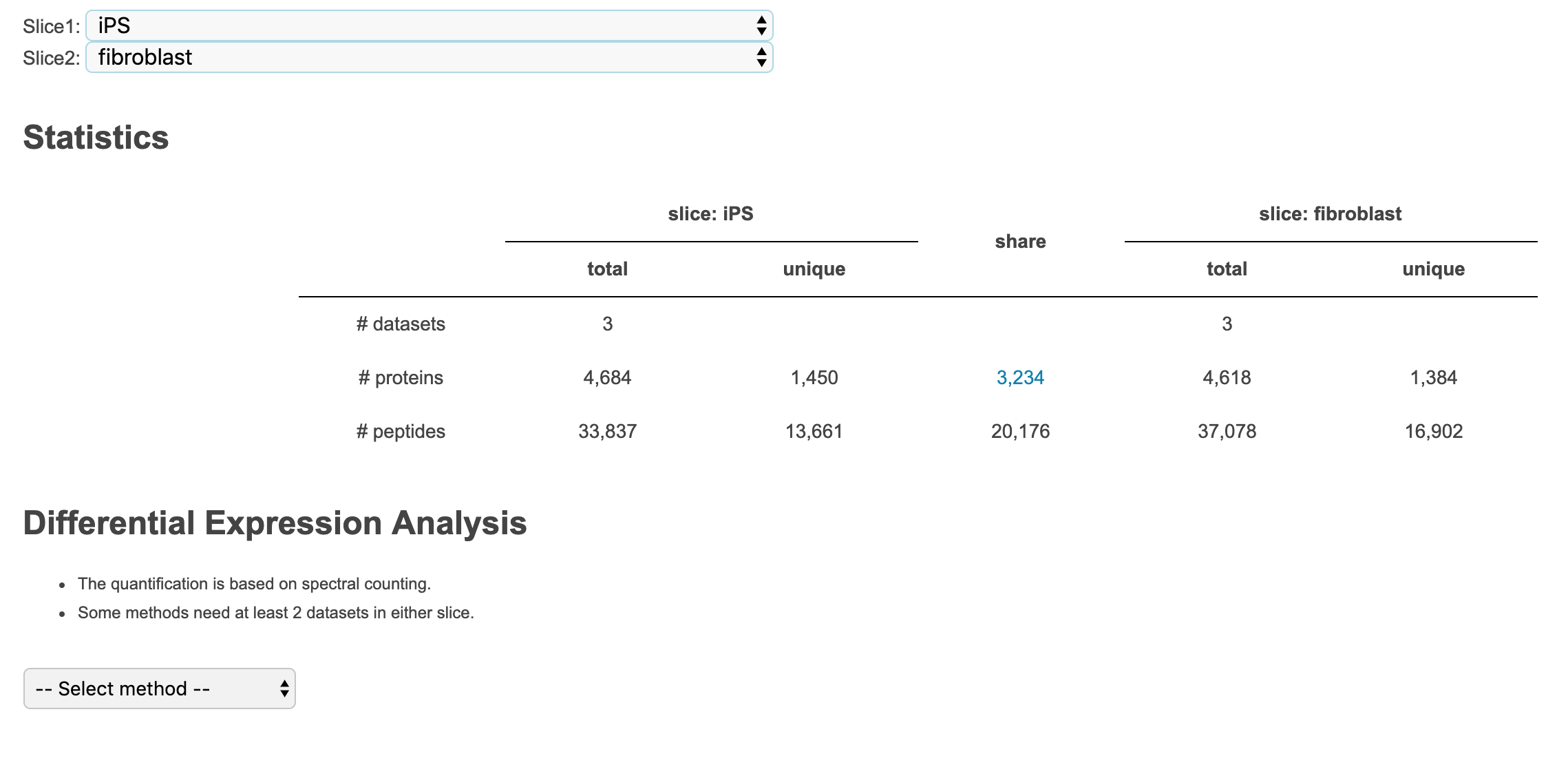The width and height of the screenshot is (1568, 767).
Task: Click the fibroblast unique proteins value 1,384
Action: click(1433, 377)
